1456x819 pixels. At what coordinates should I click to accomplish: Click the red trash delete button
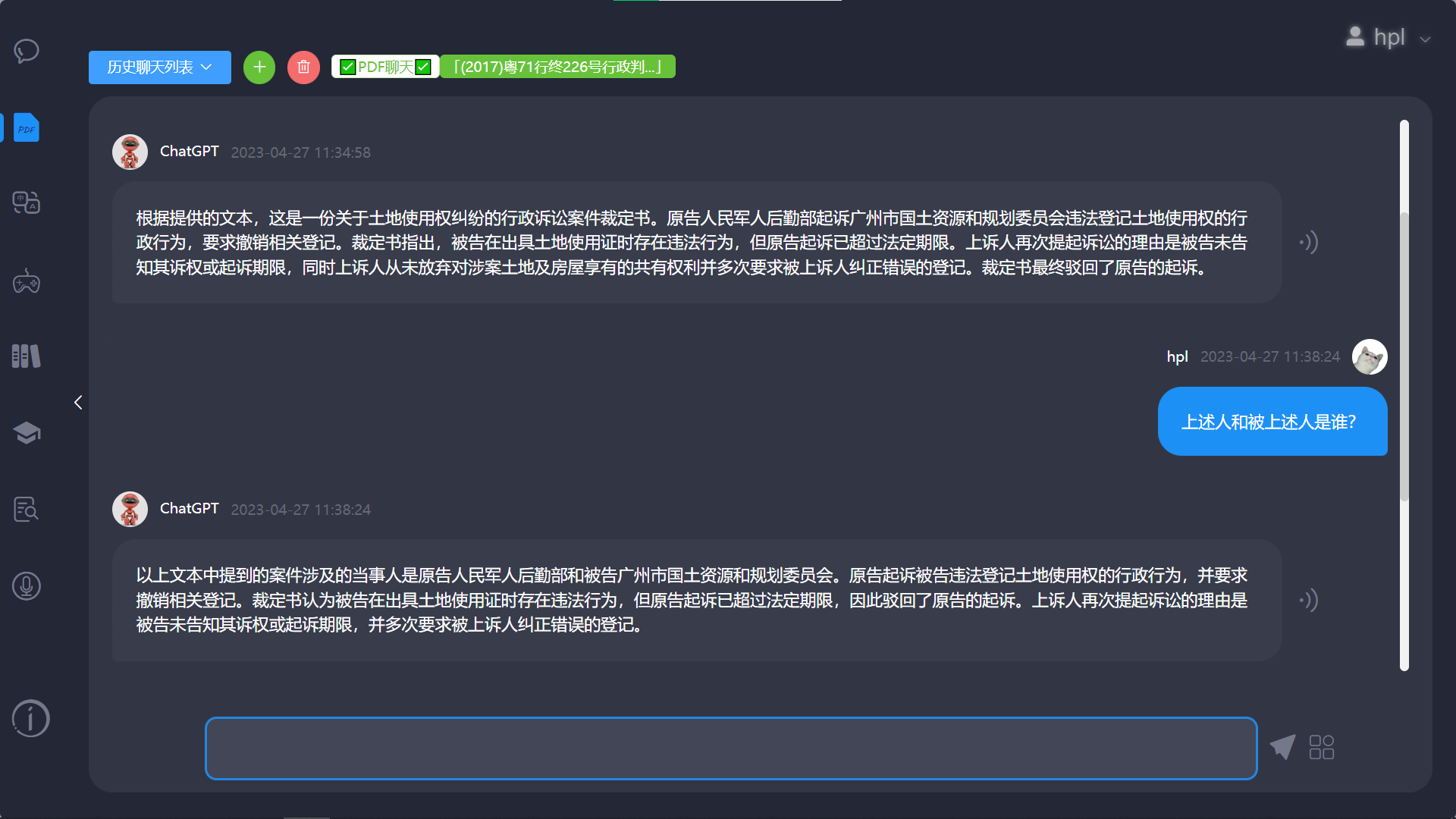[x=303, y=67]
